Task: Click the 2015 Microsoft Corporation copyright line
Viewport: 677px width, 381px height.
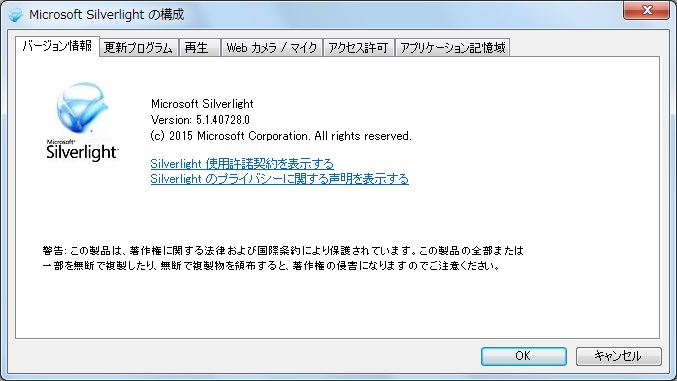Action: coord(281,136)
